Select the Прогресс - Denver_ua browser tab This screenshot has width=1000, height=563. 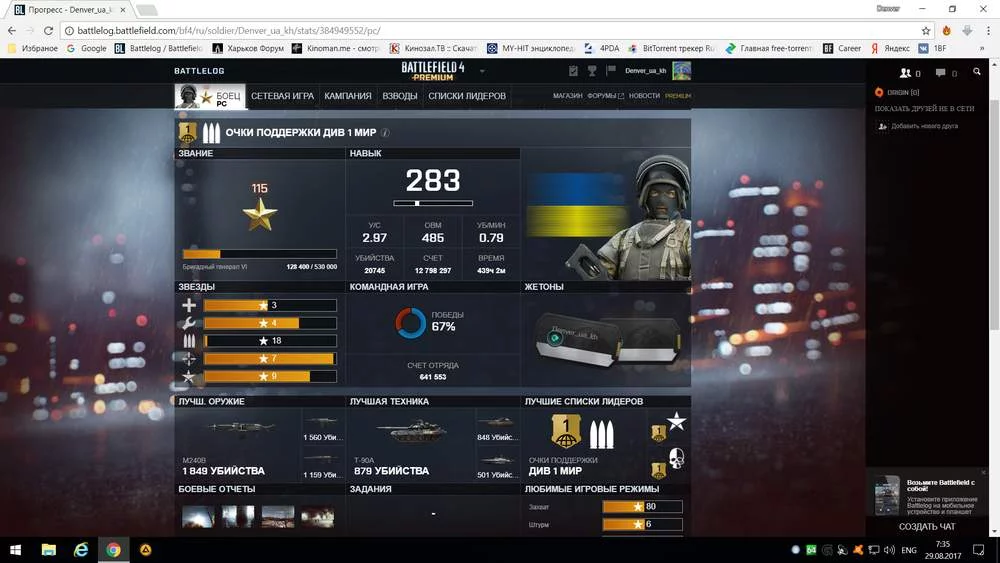pos(70,10)
